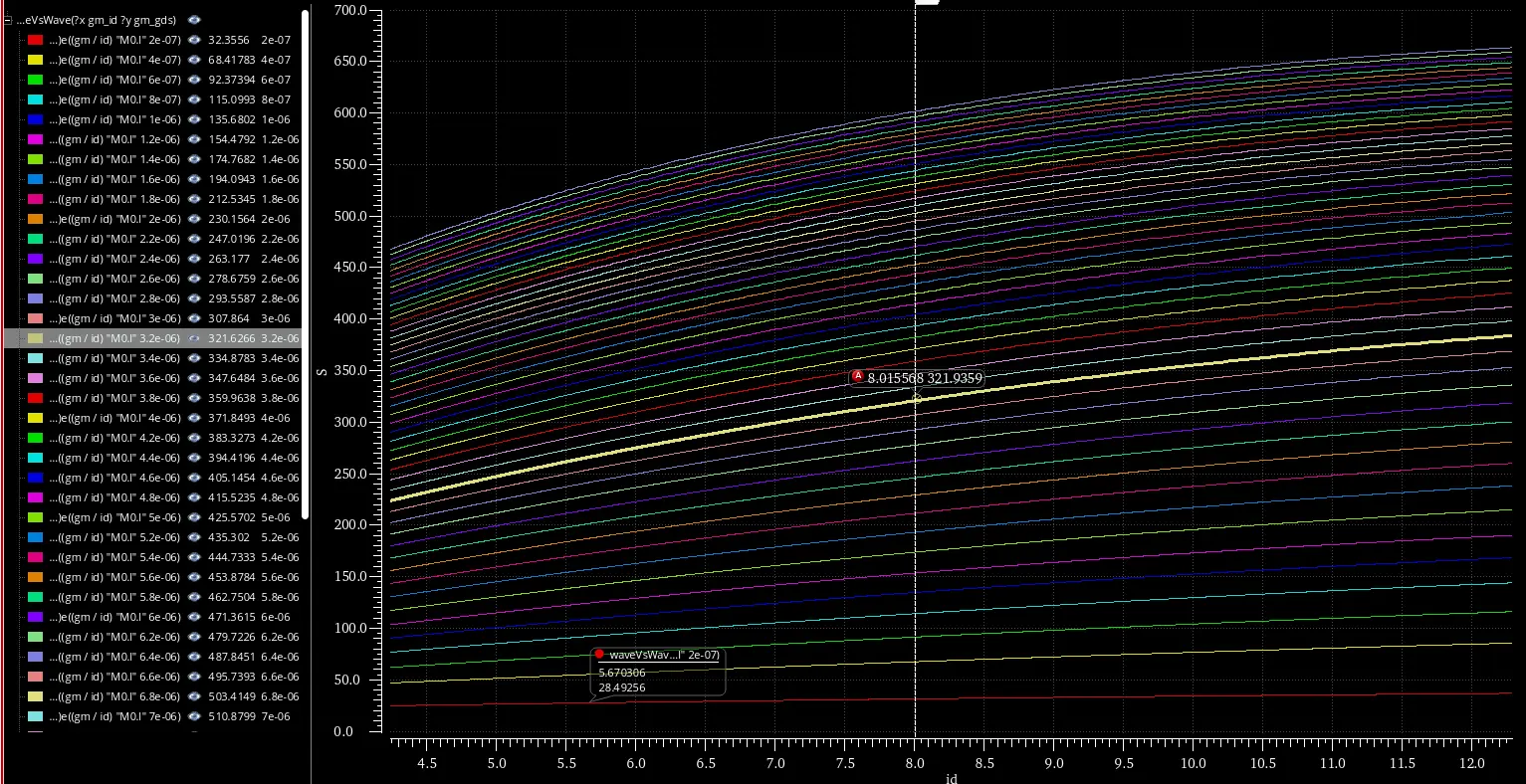The width and height of the screenshot is (1526, 784).
Task: Click the value 135.6802 in the legend
Action: click(x=232, y=119)
